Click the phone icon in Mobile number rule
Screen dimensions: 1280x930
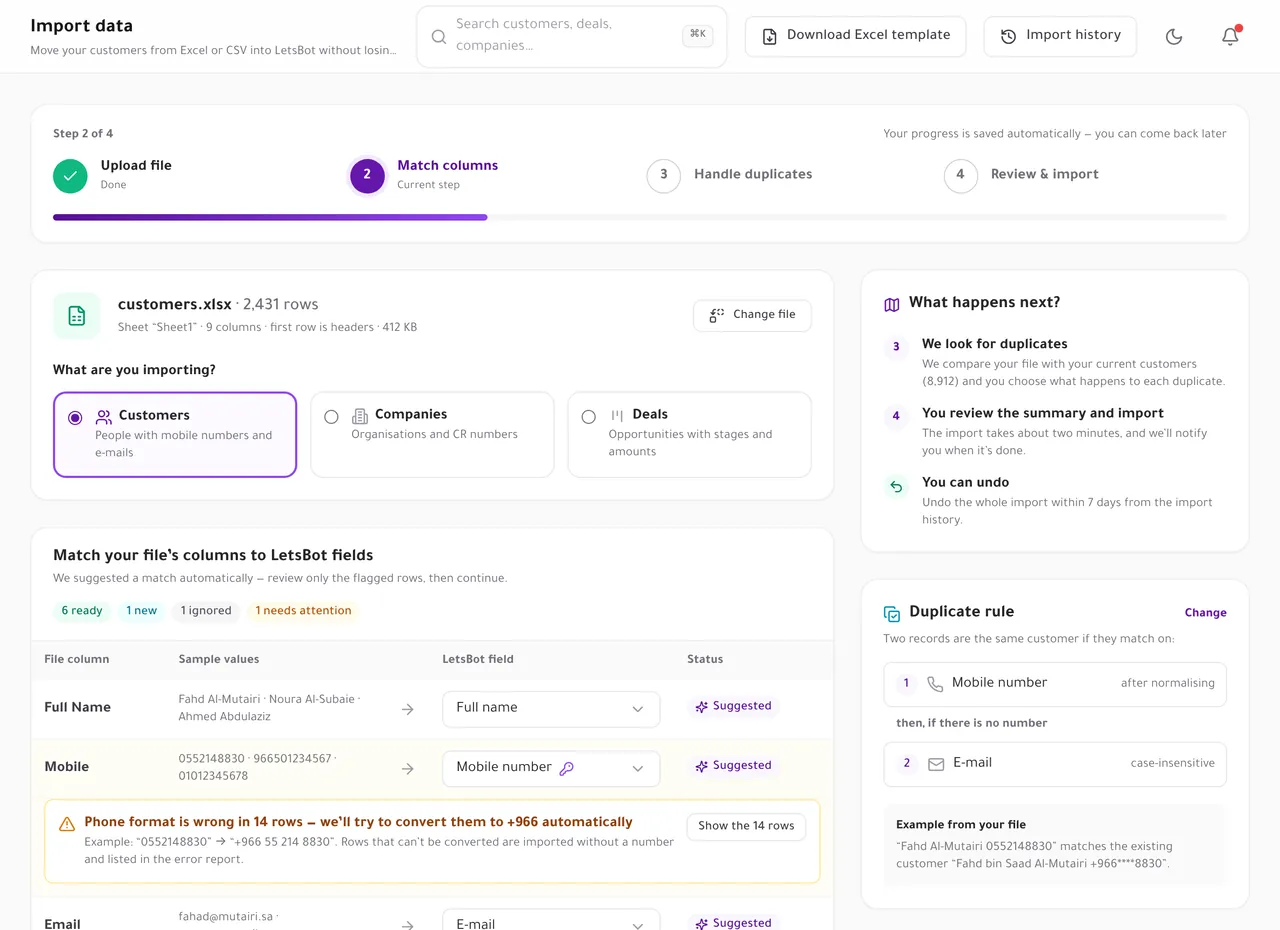click(x=935, y=684)
